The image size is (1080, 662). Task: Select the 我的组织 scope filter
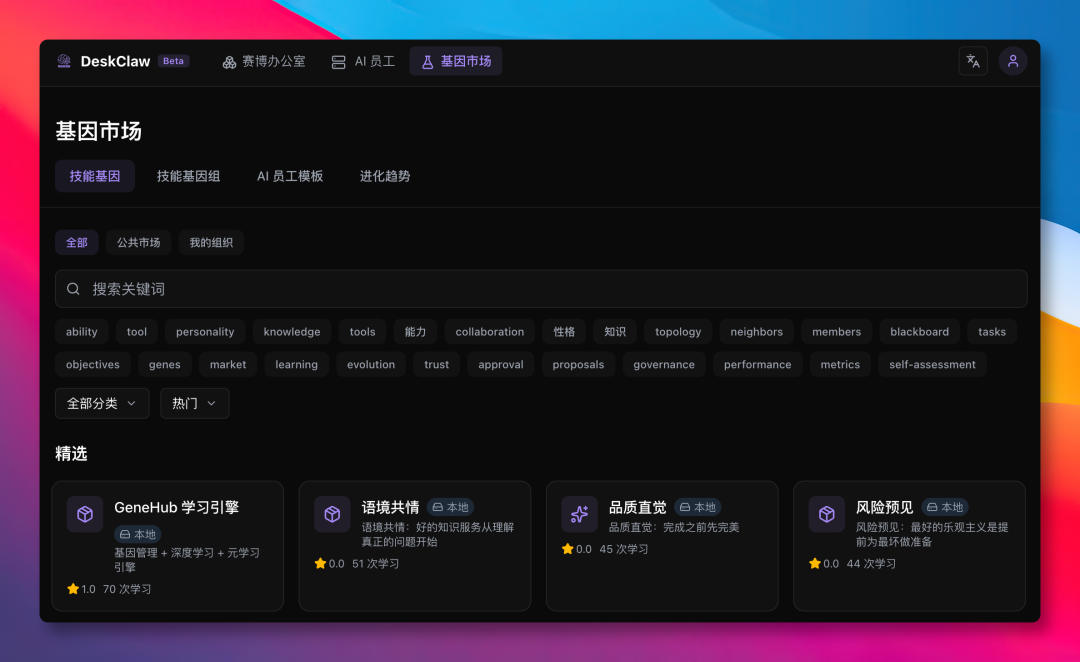click(211, 242)
